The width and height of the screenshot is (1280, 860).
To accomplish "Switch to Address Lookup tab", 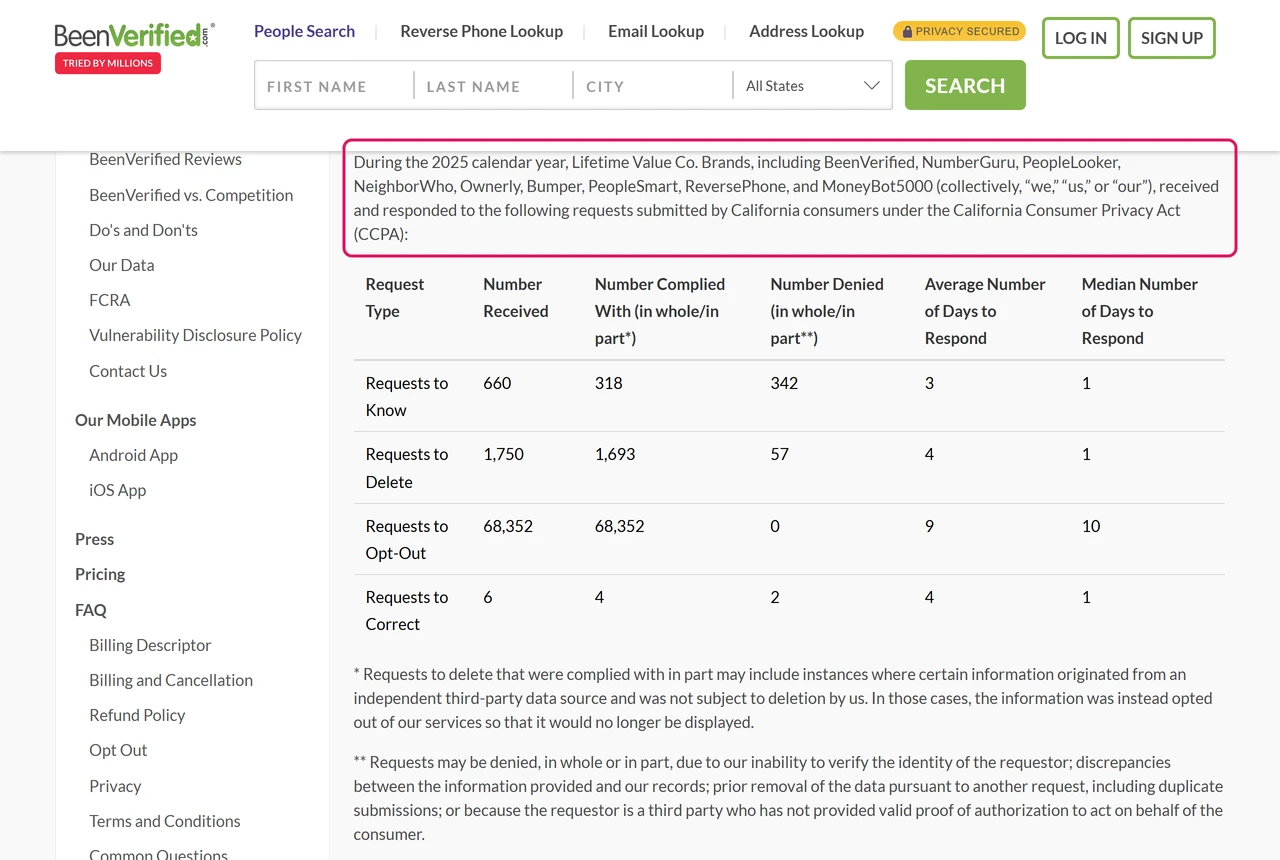I will coord(806,31).
